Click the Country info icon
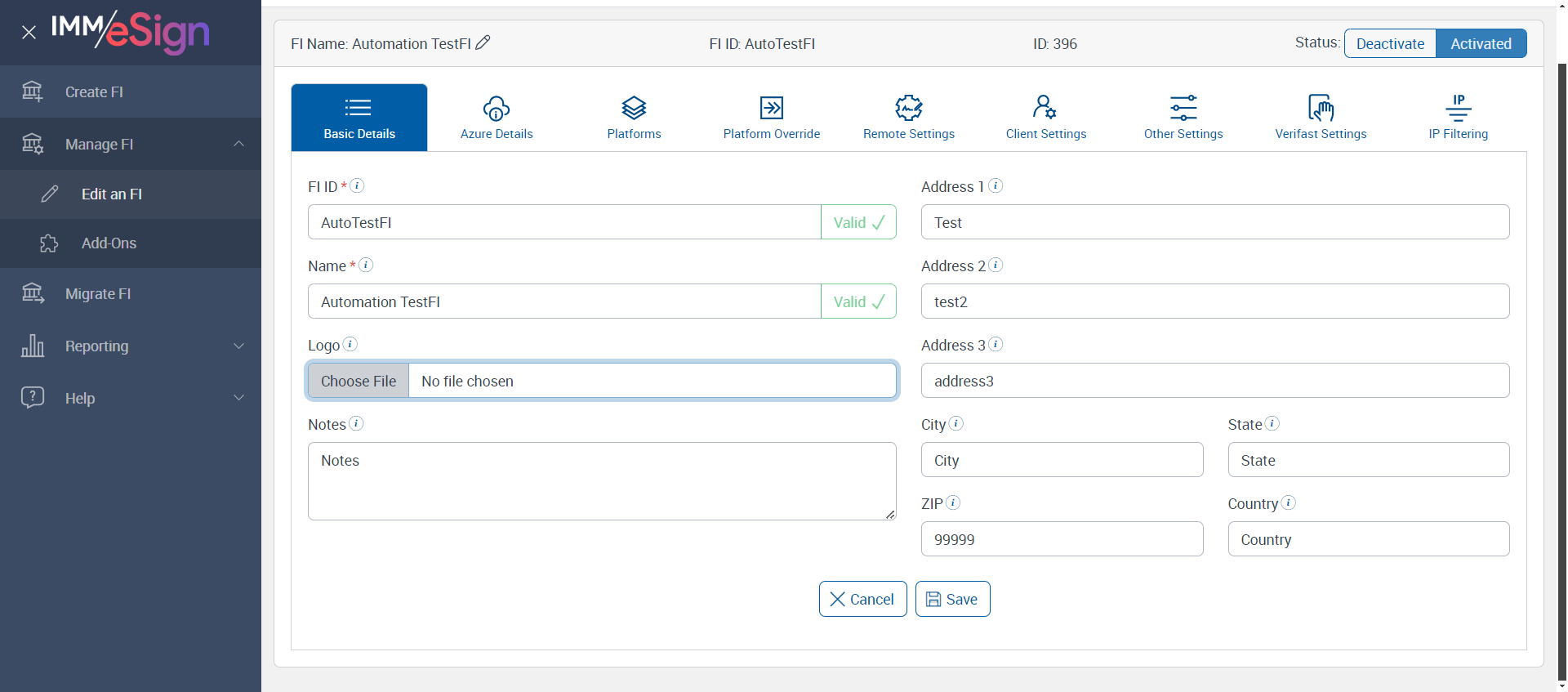Viewport: 1568px width, 692px height. point(1288,502)
